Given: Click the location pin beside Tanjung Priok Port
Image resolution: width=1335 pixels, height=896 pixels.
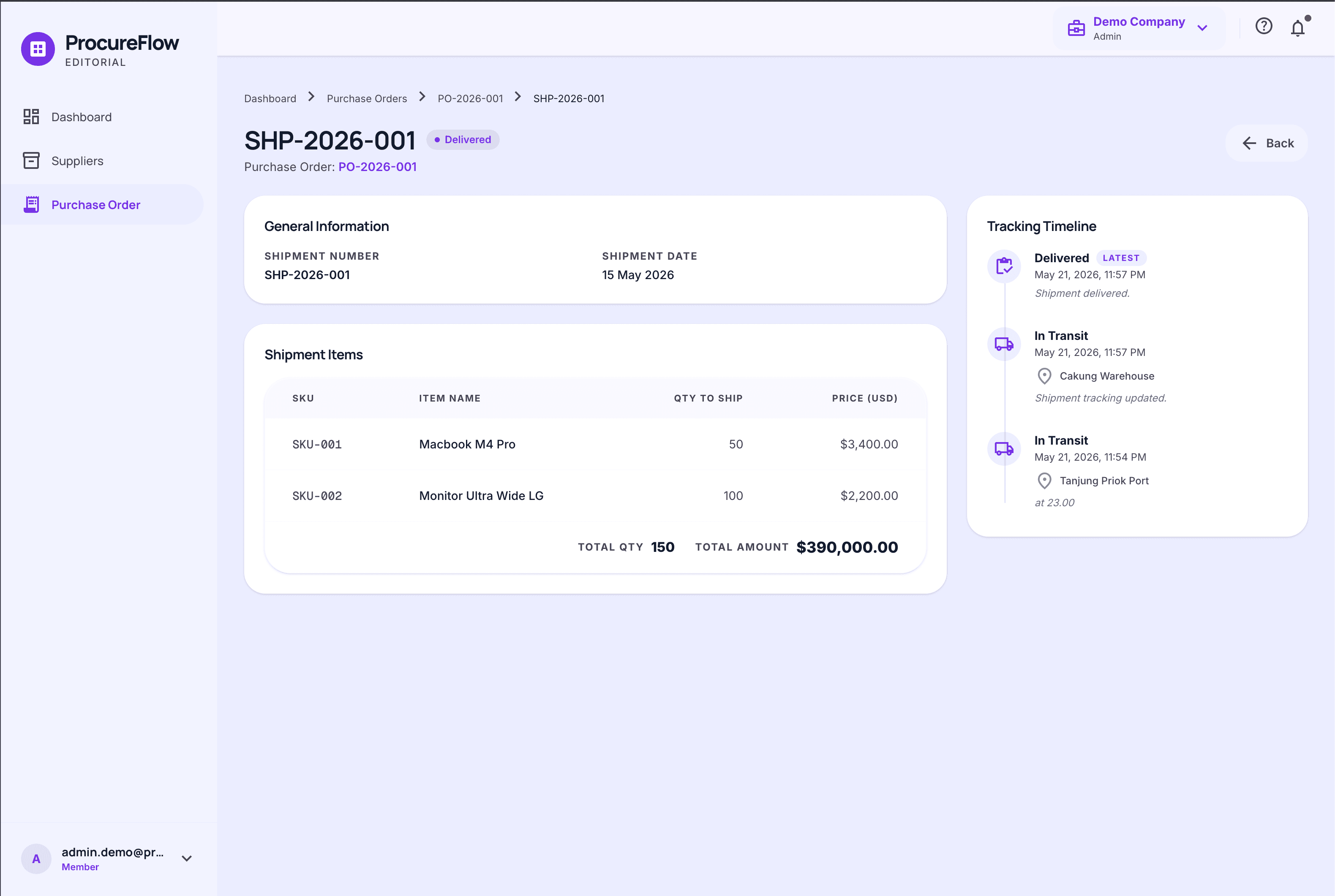Looking at the screenshot, I should tap(1044, 481).
